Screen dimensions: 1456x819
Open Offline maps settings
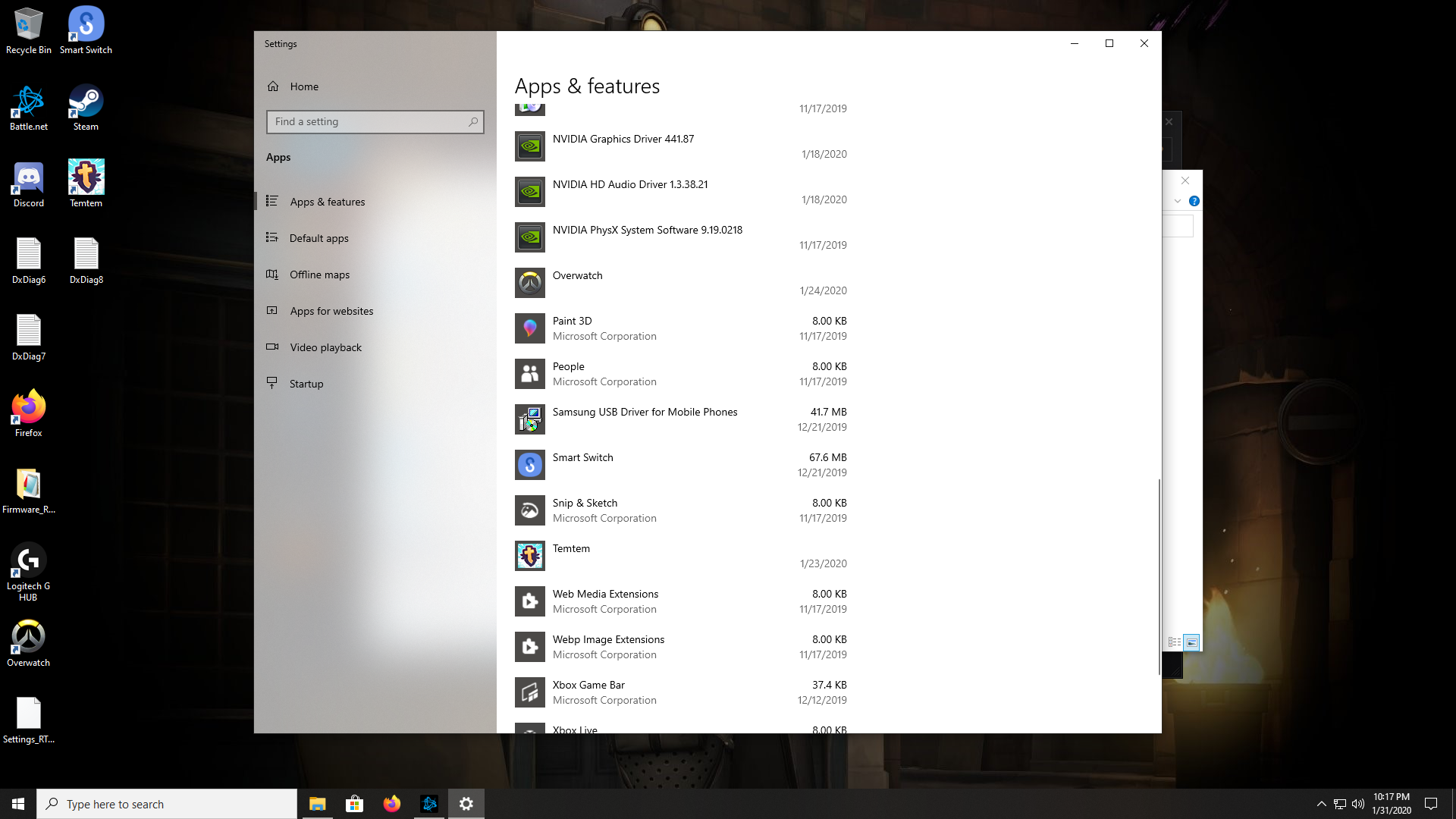click(319, 275)
